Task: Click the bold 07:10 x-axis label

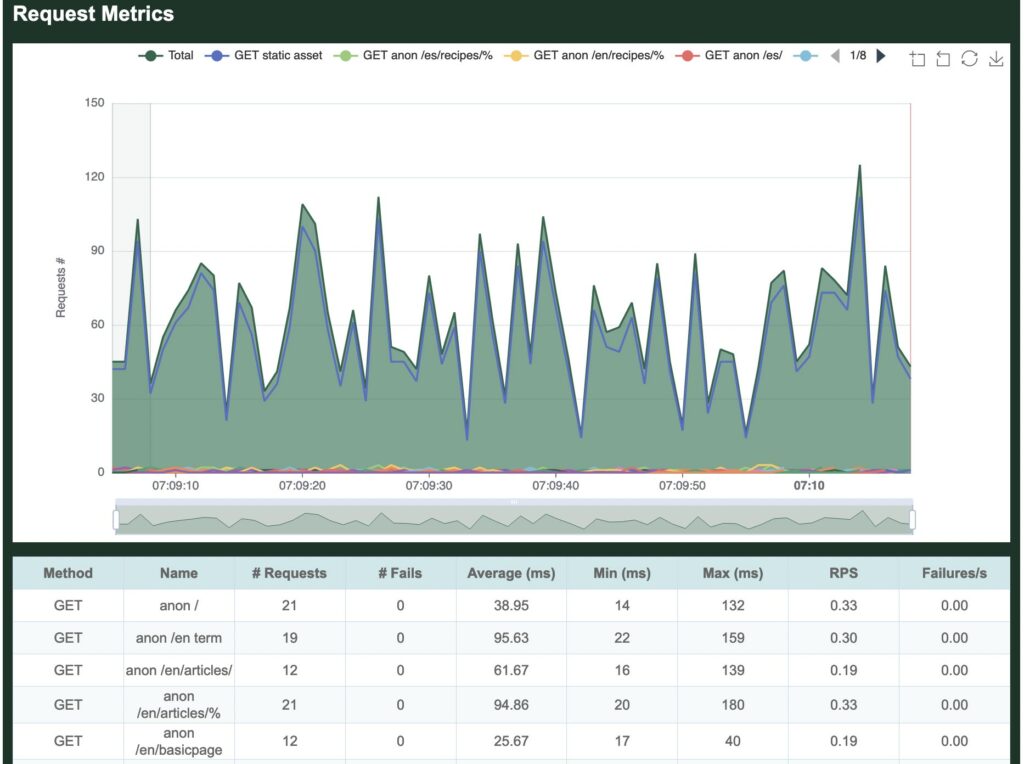Action: click(809, 486)
